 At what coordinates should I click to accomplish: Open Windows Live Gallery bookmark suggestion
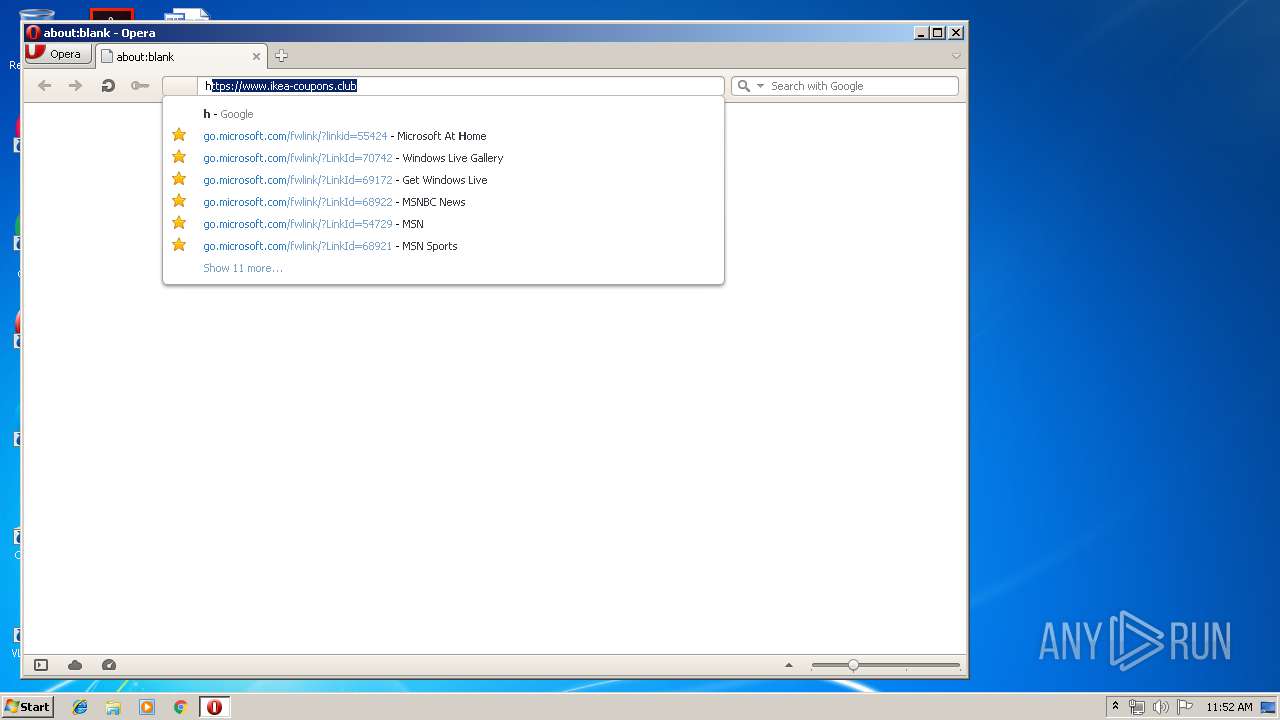pos(443,158)
